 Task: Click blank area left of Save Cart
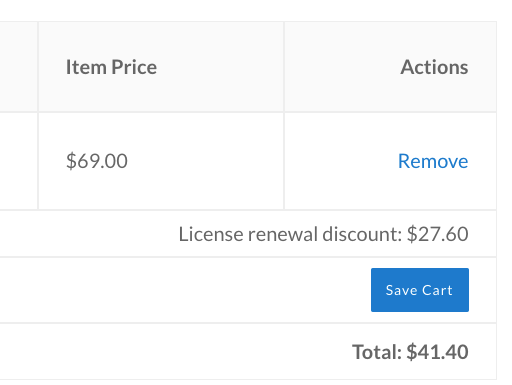pyautogui.click(x=183, y=290)
